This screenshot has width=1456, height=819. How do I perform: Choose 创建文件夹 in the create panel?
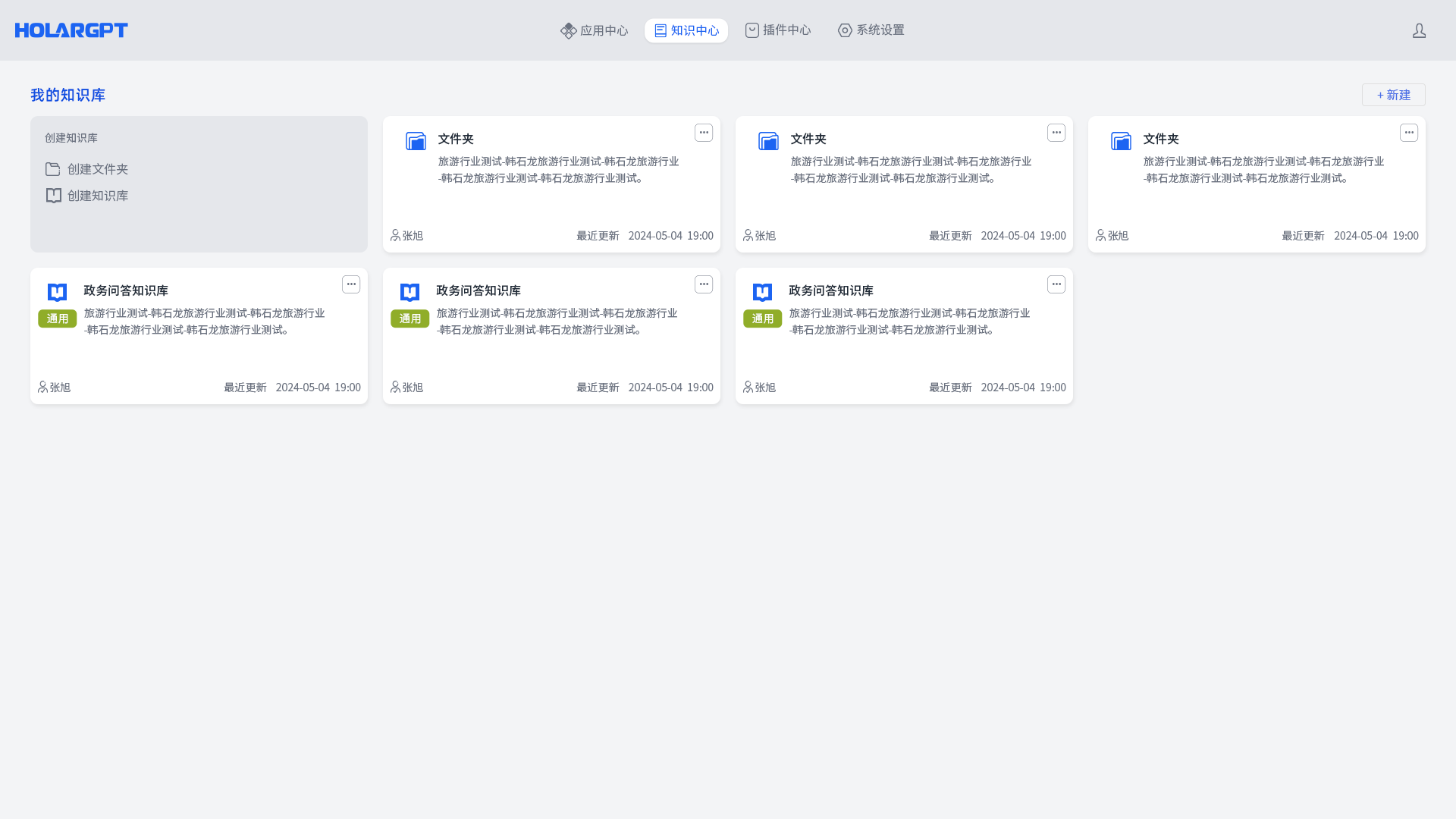(86, 169)
